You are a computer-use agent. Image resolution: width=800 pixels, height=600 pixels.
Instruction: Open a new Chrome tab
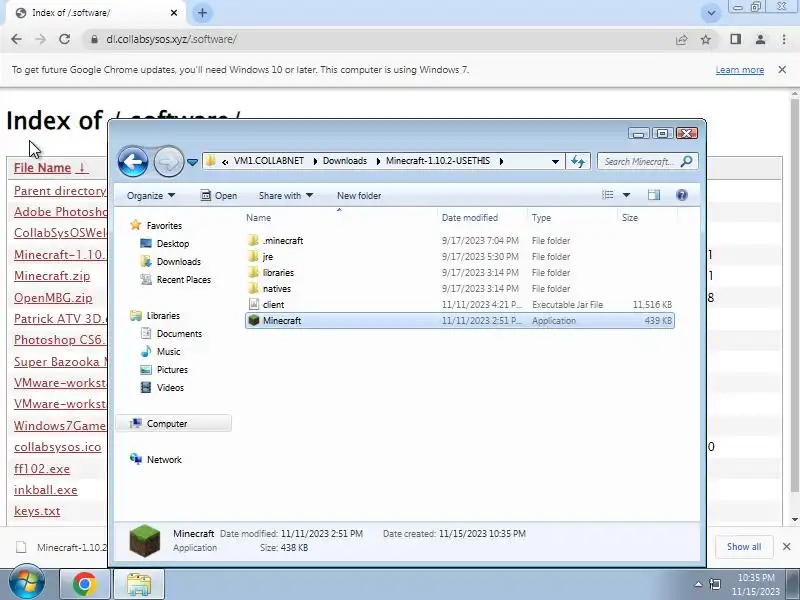[203, 13]
